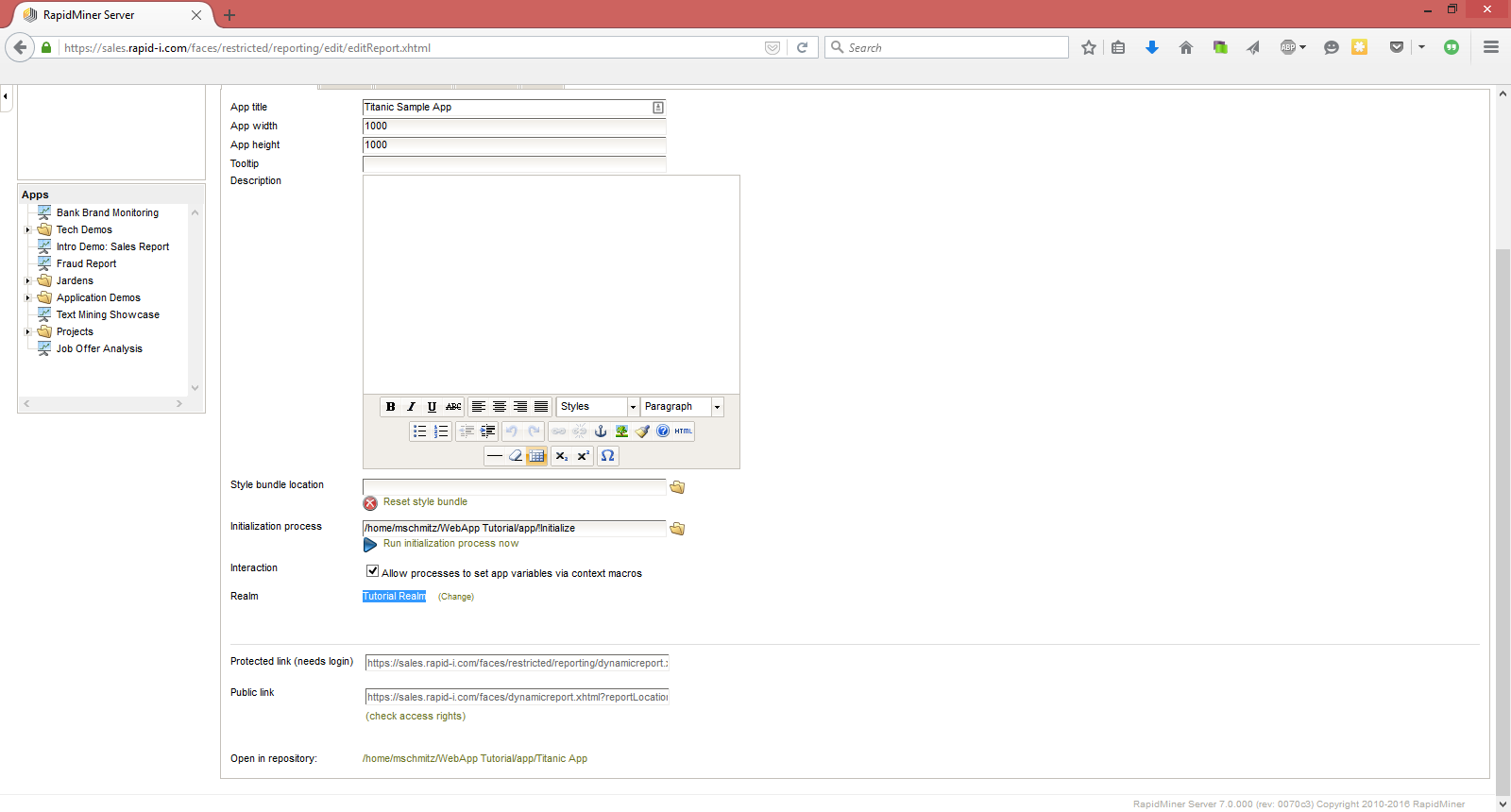This screenshot has width=1511, height=812.
Task: Insert a special character with omega icon
Action: click(x=607, y=456)
